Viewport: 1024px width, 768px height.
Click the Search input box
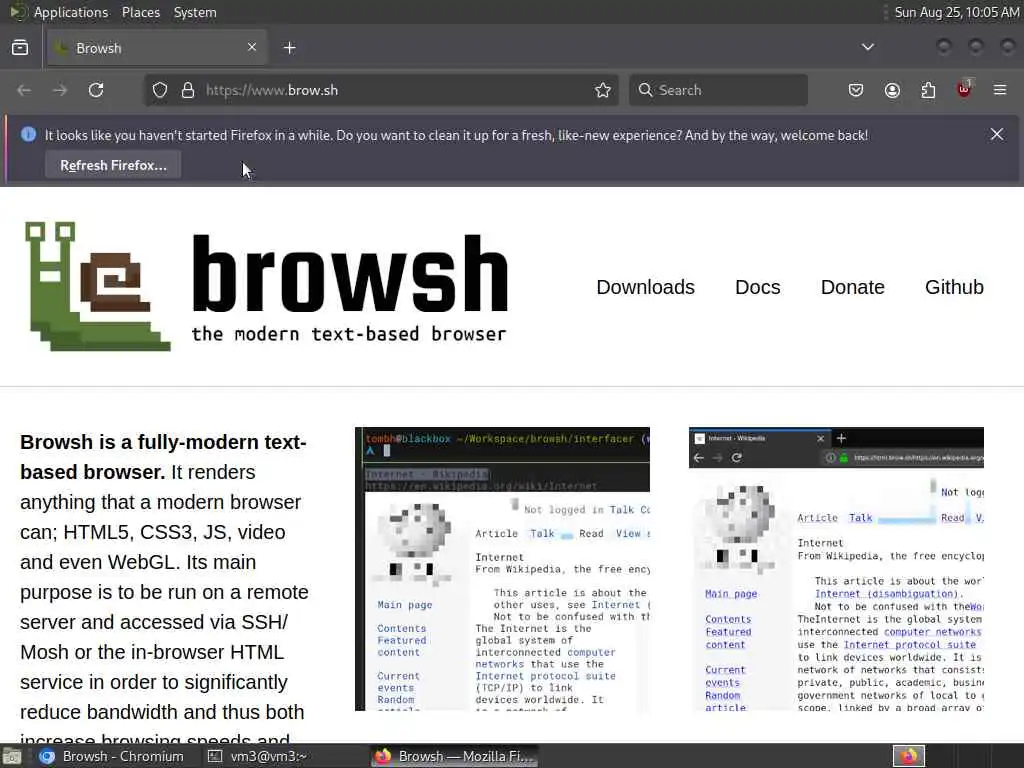click(x=718, y=90)
